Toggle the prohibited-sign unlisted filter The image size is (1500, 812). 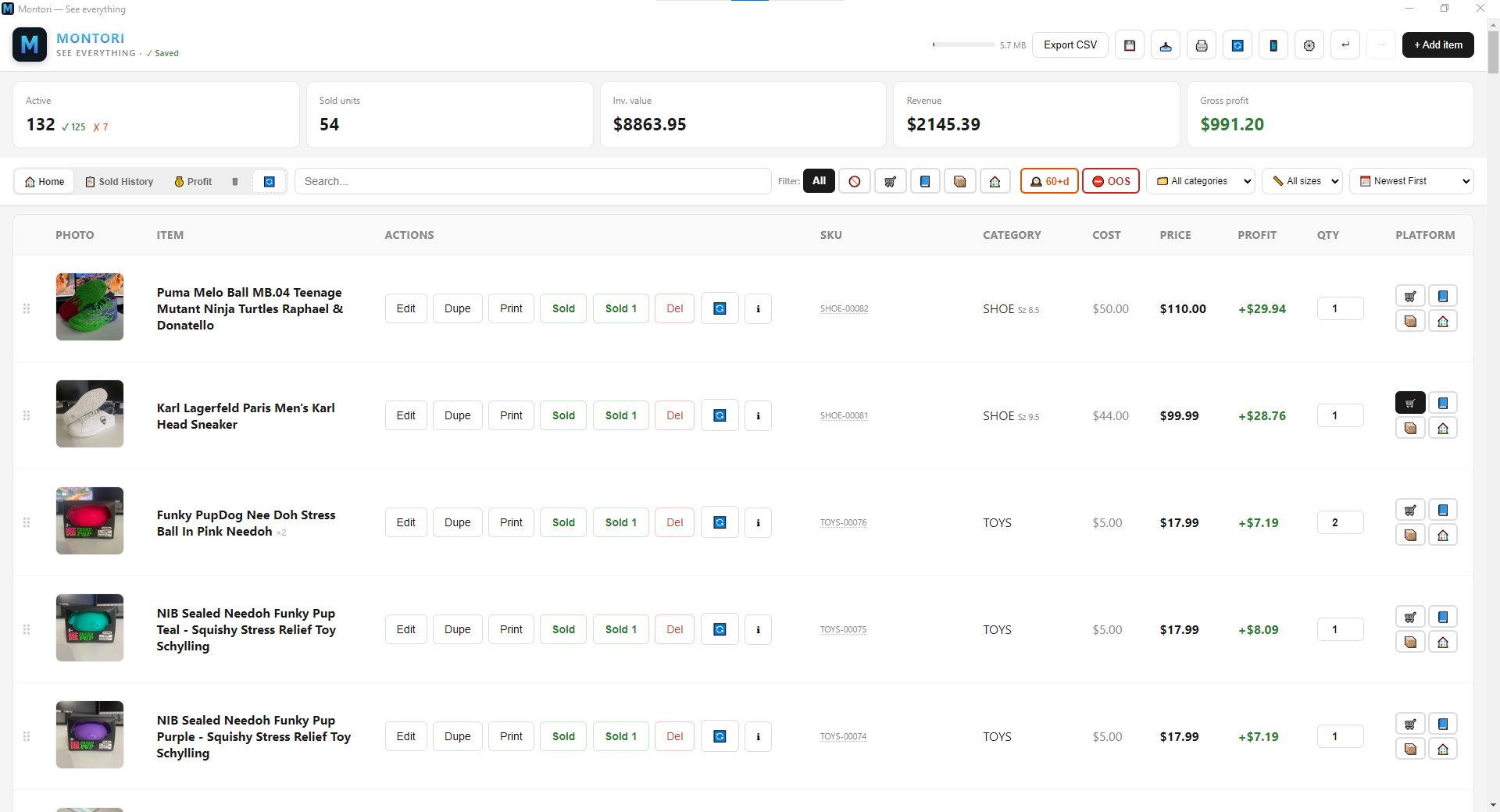[855, 181]
